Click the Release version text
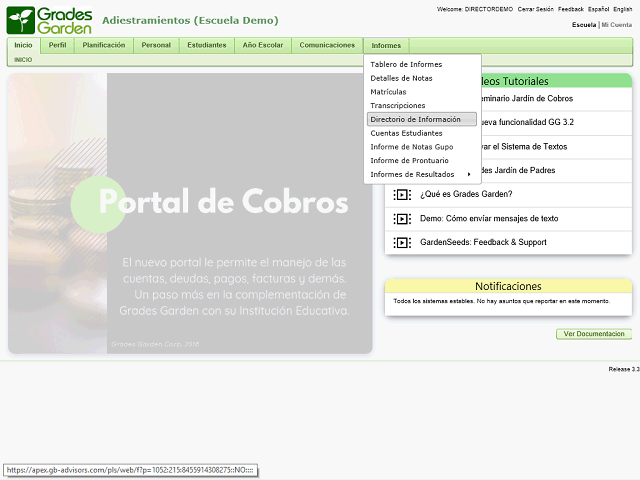640x480 pixels. 624,369
